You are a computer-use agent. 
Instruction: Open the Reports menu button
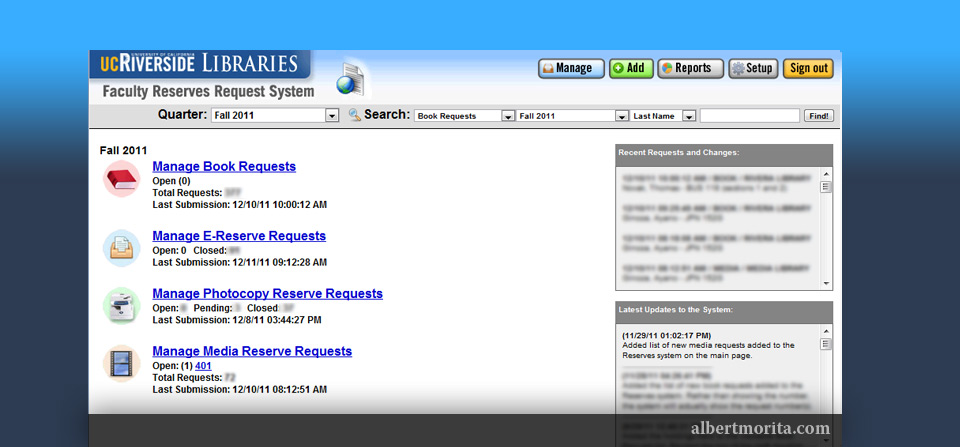pyautogui.click(x=690, y=68)
